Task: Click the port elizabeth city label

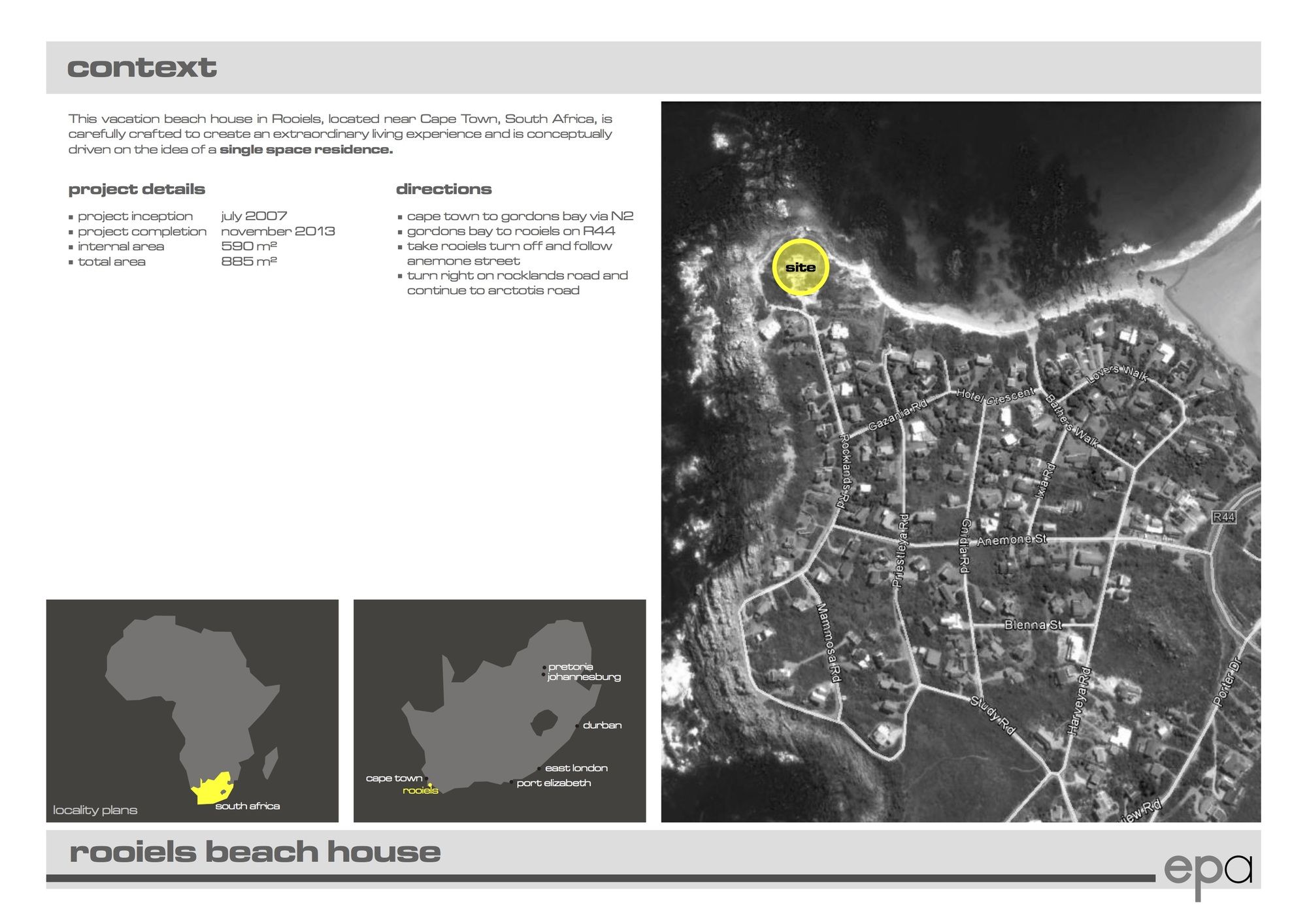Action: pos(554,783)
